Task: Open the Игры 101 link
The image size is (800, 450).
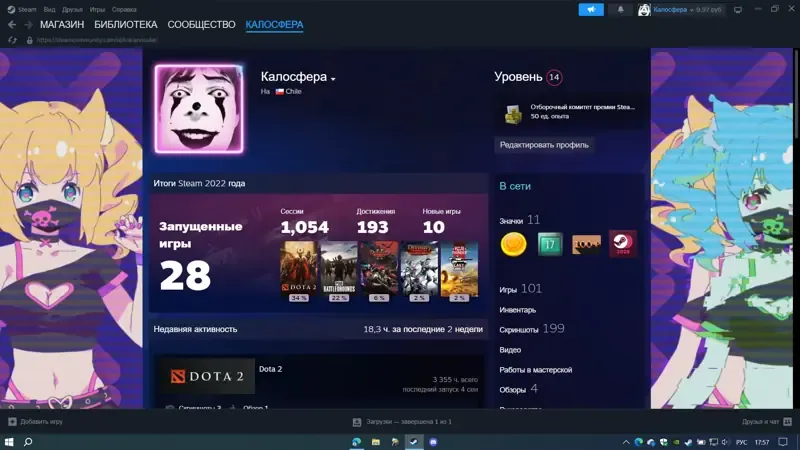Action: click(x=520, y=289)
